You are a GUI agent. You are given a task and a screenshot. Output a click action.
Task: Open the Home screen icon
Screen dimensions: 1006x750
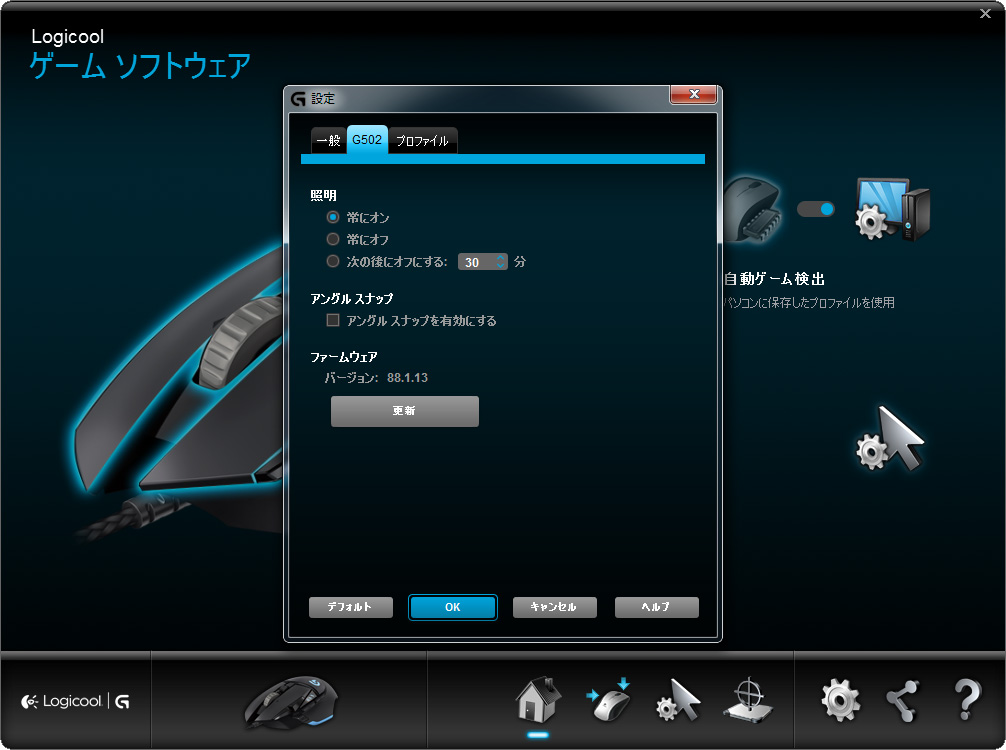(x=538, y=699)
